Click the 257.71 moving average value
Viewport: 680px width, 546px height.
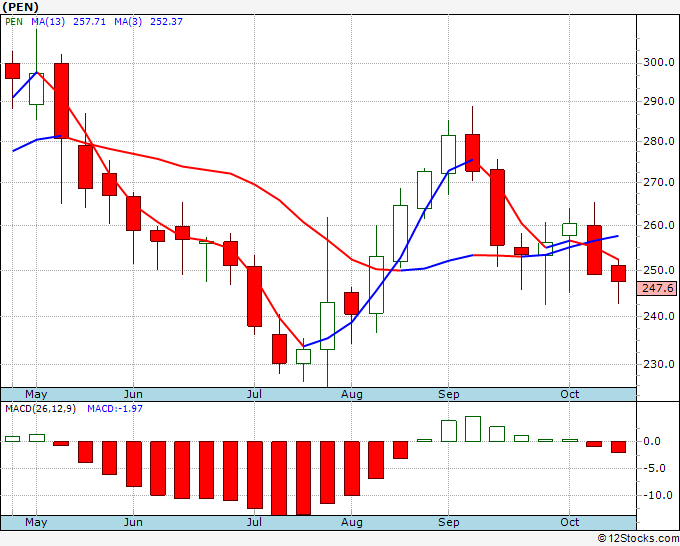[x=89, y=22]
